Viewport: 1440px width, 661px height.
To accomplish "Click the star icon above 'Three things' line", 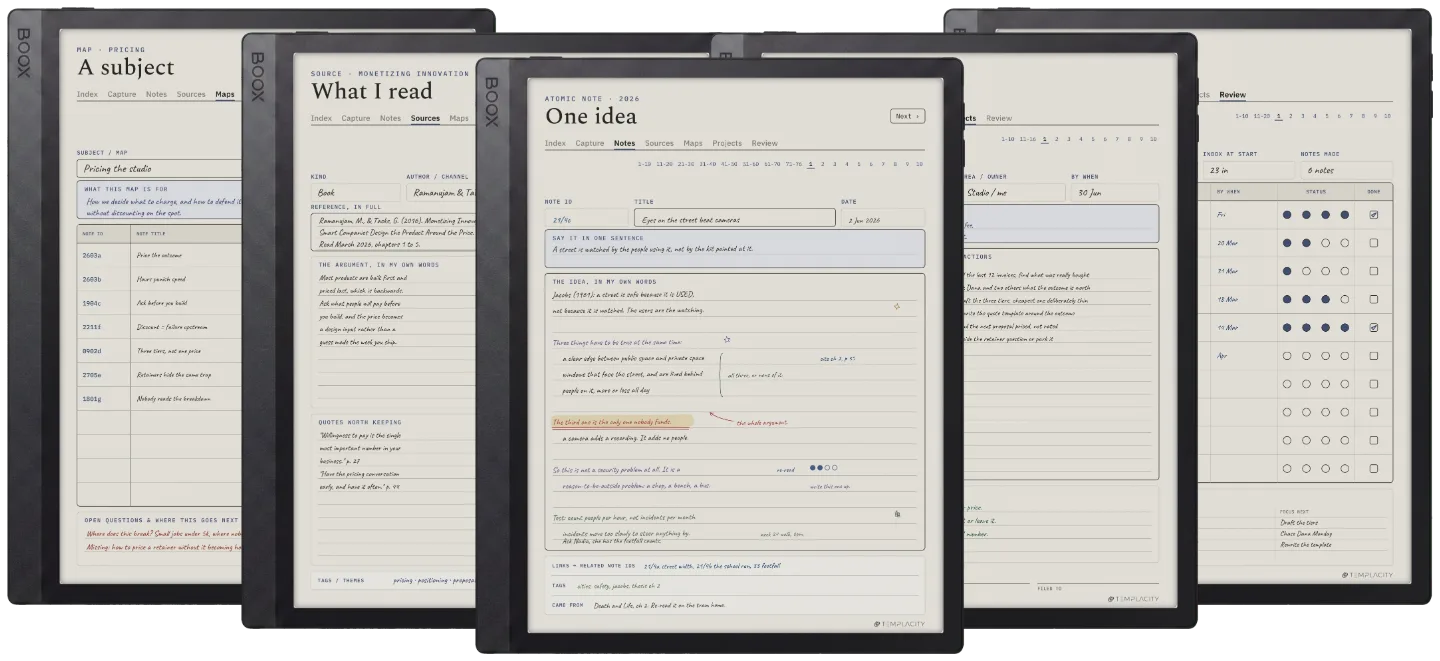I will [x=727, y=339].
